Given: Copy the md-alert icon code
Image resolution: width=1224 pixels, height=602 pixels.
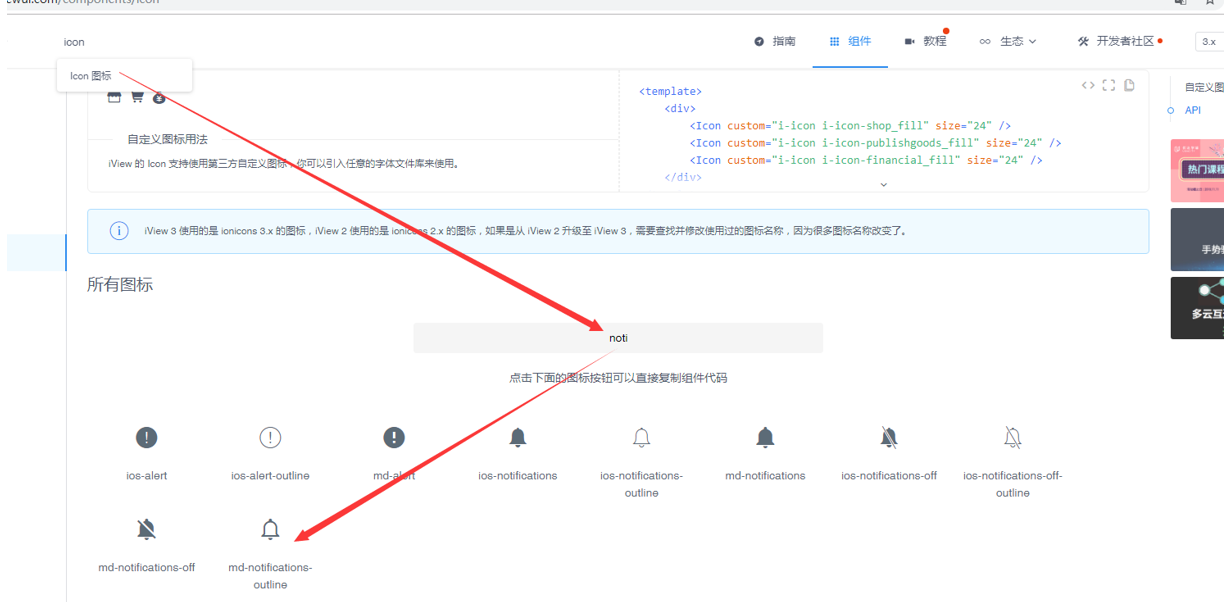Looking at the screenshot, I should (394, 438).
